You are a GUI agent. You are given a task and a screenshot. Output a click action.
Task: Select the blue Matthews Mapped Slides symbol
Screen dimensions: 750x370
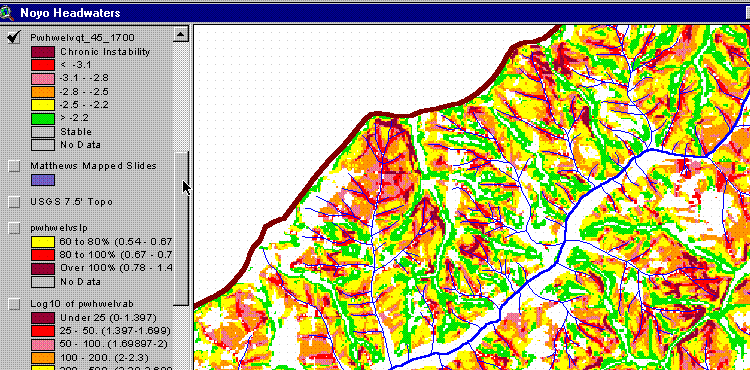point(43,180)
